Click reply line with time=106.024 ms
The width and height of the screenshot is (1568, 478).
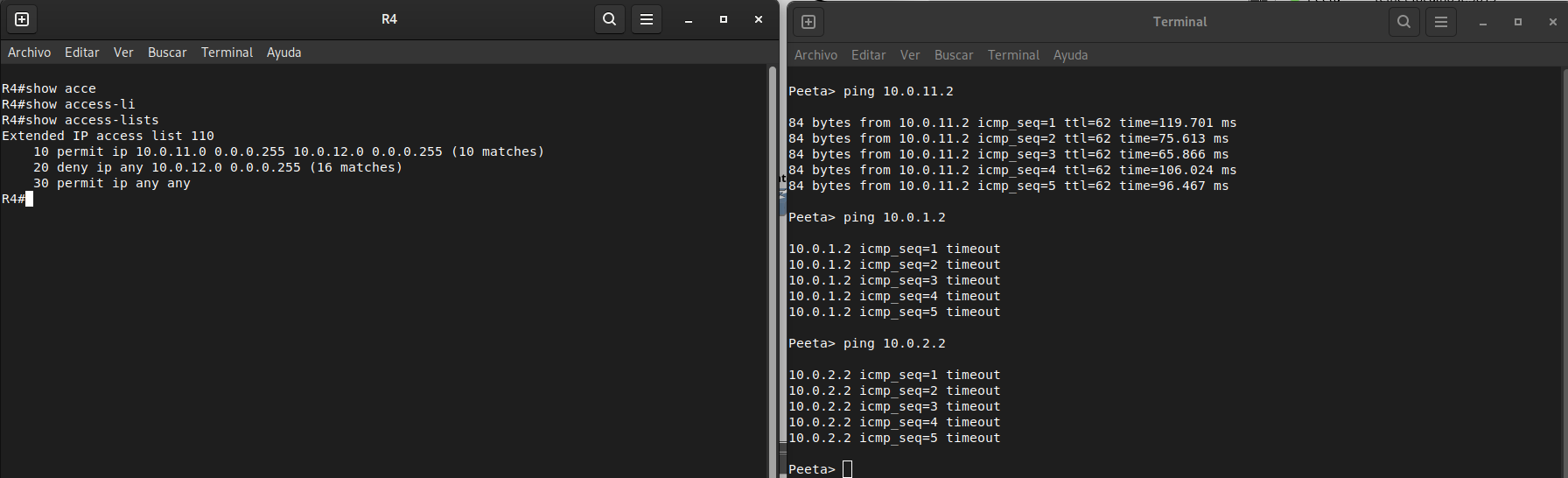tap(1012, 170)
